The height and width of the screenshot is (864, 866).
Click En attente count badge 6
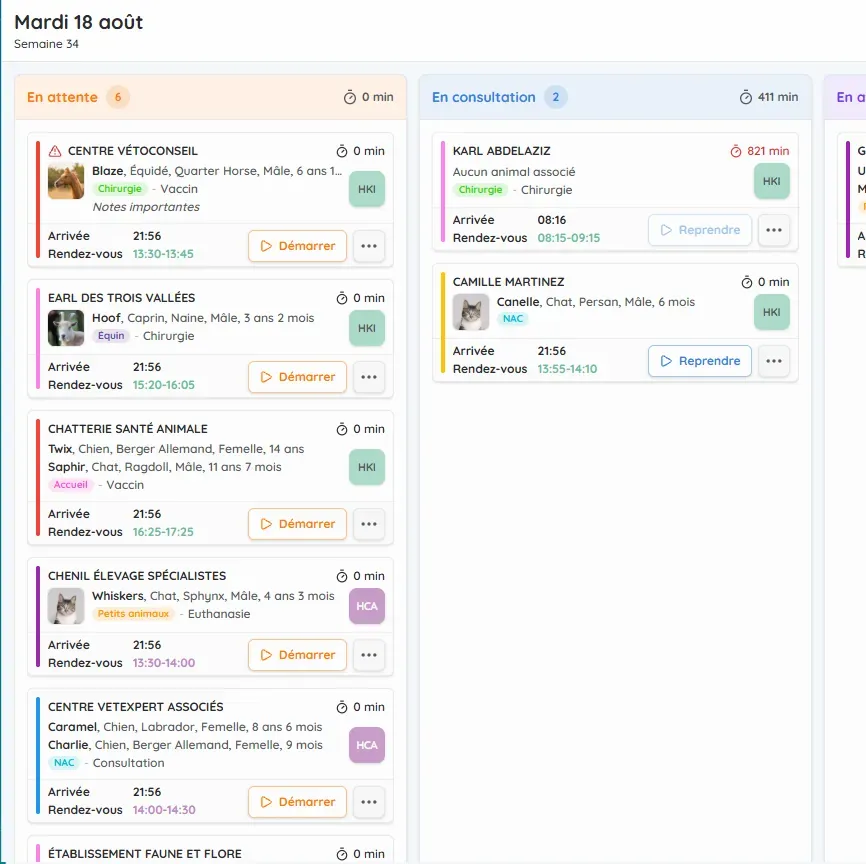pyautogui.click(x=118, y=97)
